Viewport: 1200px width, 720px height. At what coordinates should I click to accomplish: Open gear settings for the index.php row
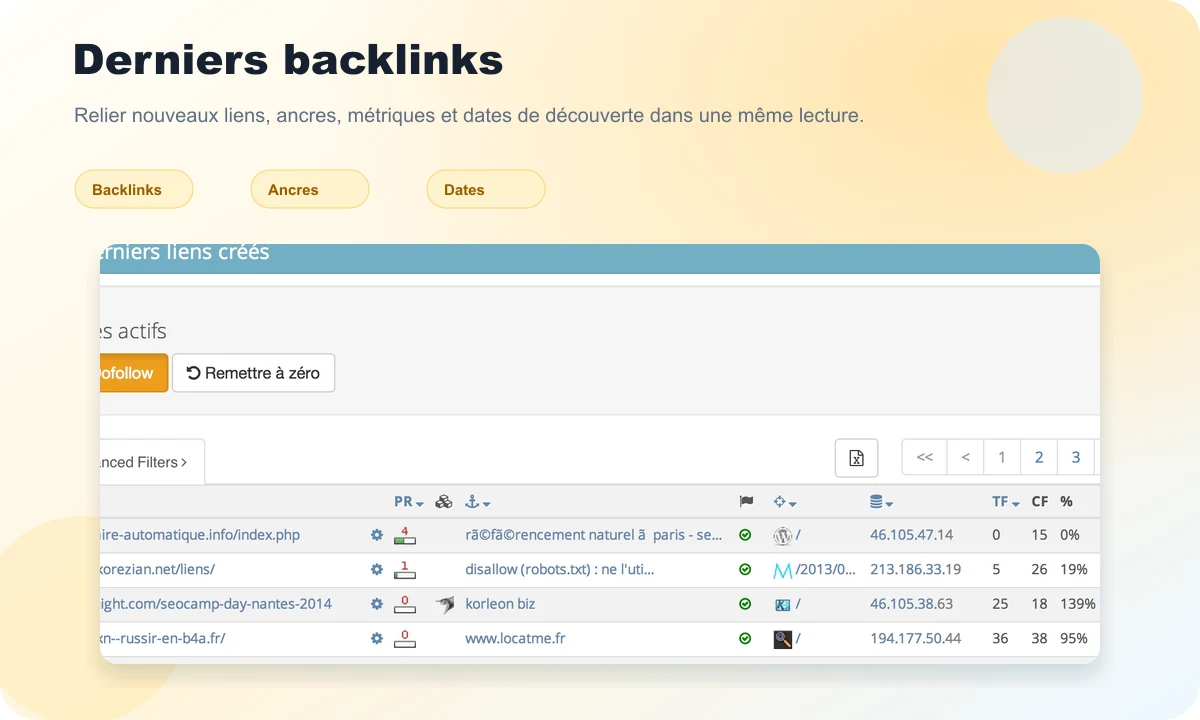[x=377, y=535]
